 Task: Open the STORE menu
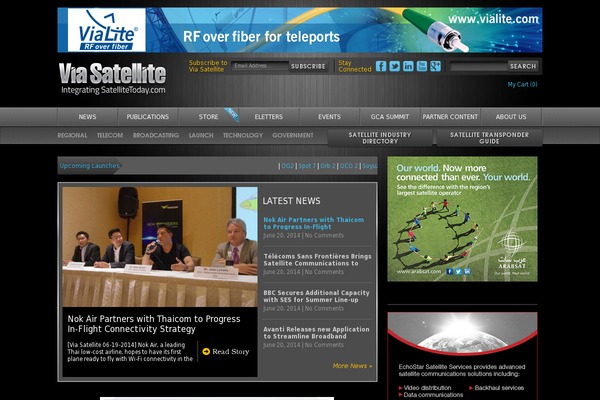pos(208,117)
